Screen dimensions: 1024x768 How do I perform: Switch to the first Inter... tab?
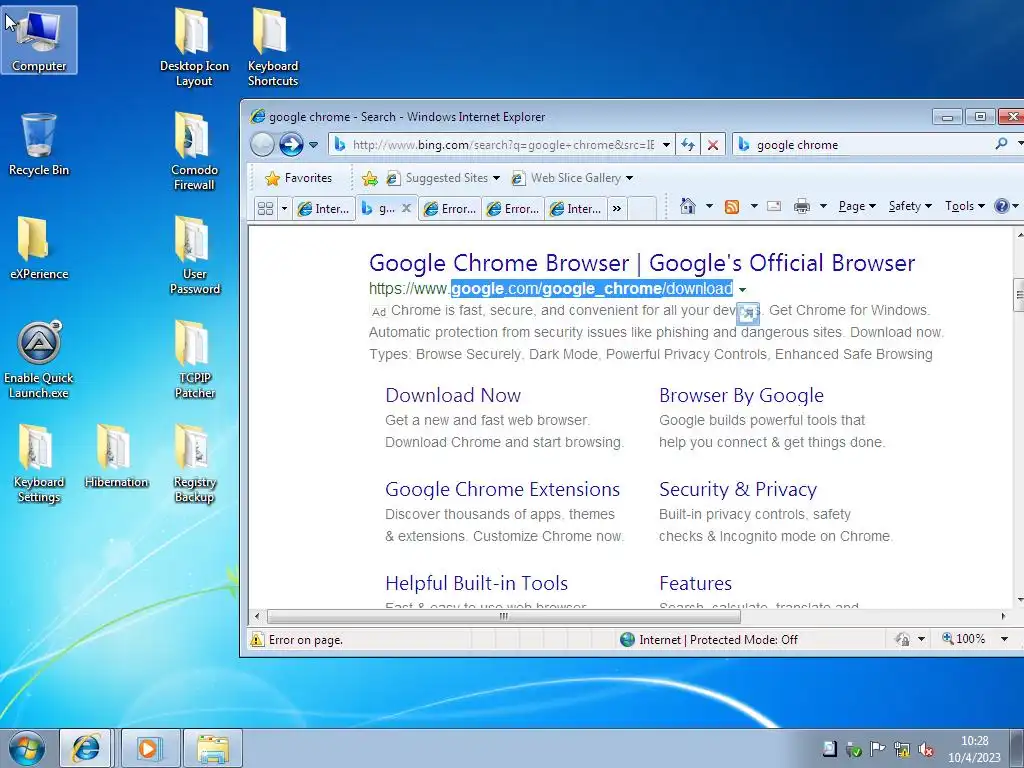coord(324,209)
